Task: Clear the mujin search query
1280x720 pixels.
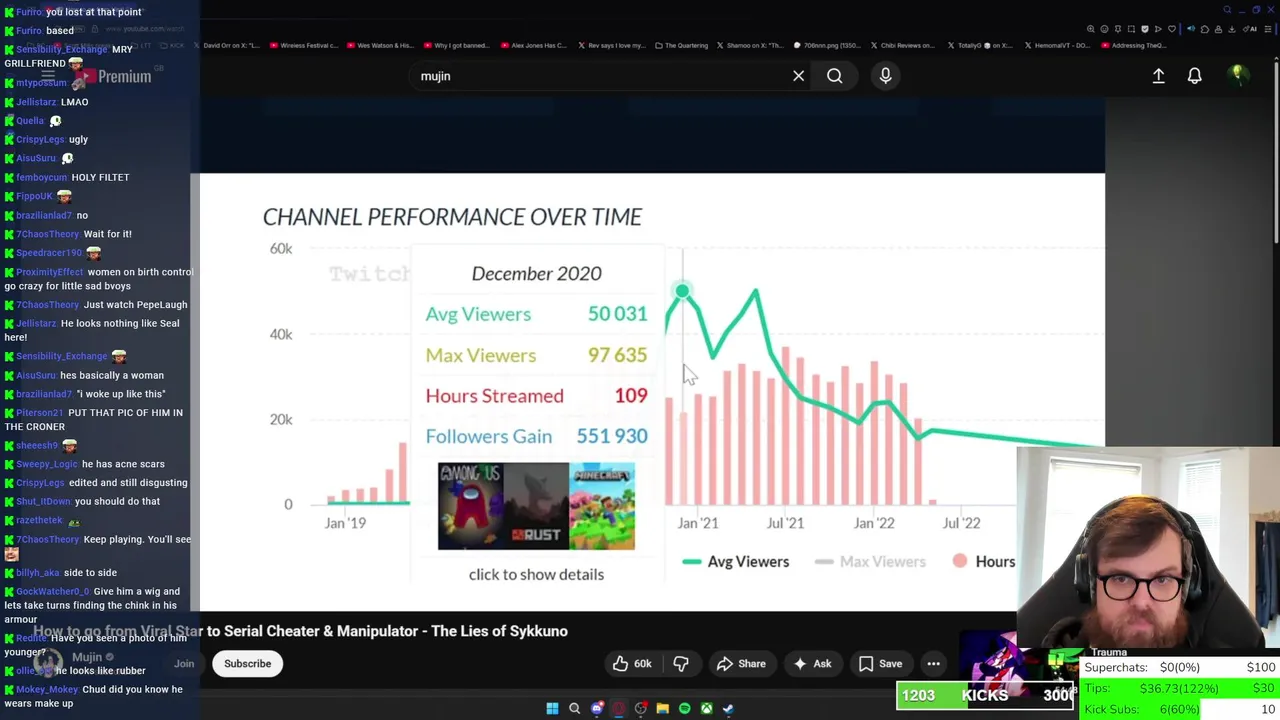Action: click(798, 76)
